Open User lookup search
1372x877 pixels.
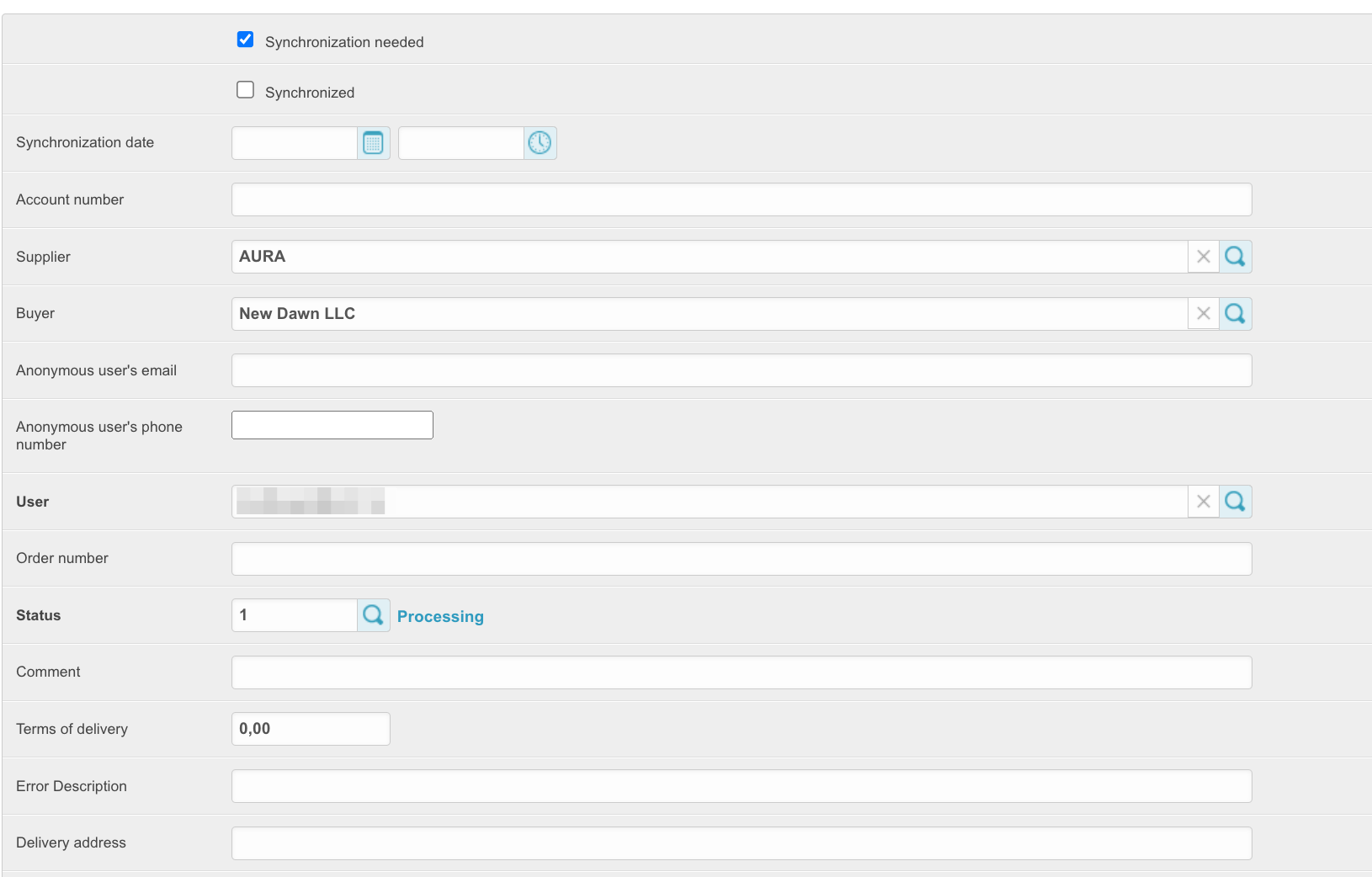1235,502
